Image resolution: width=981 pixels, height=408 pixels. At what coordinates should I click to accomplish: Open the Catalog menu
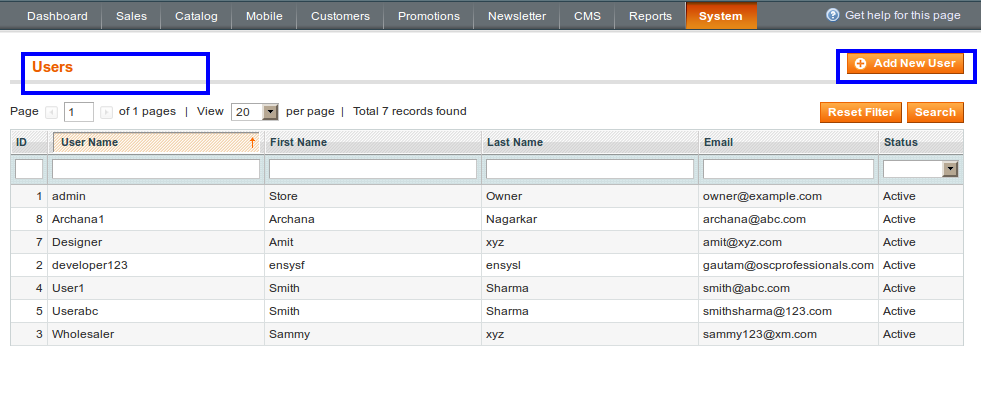click(x=196, y=16)
